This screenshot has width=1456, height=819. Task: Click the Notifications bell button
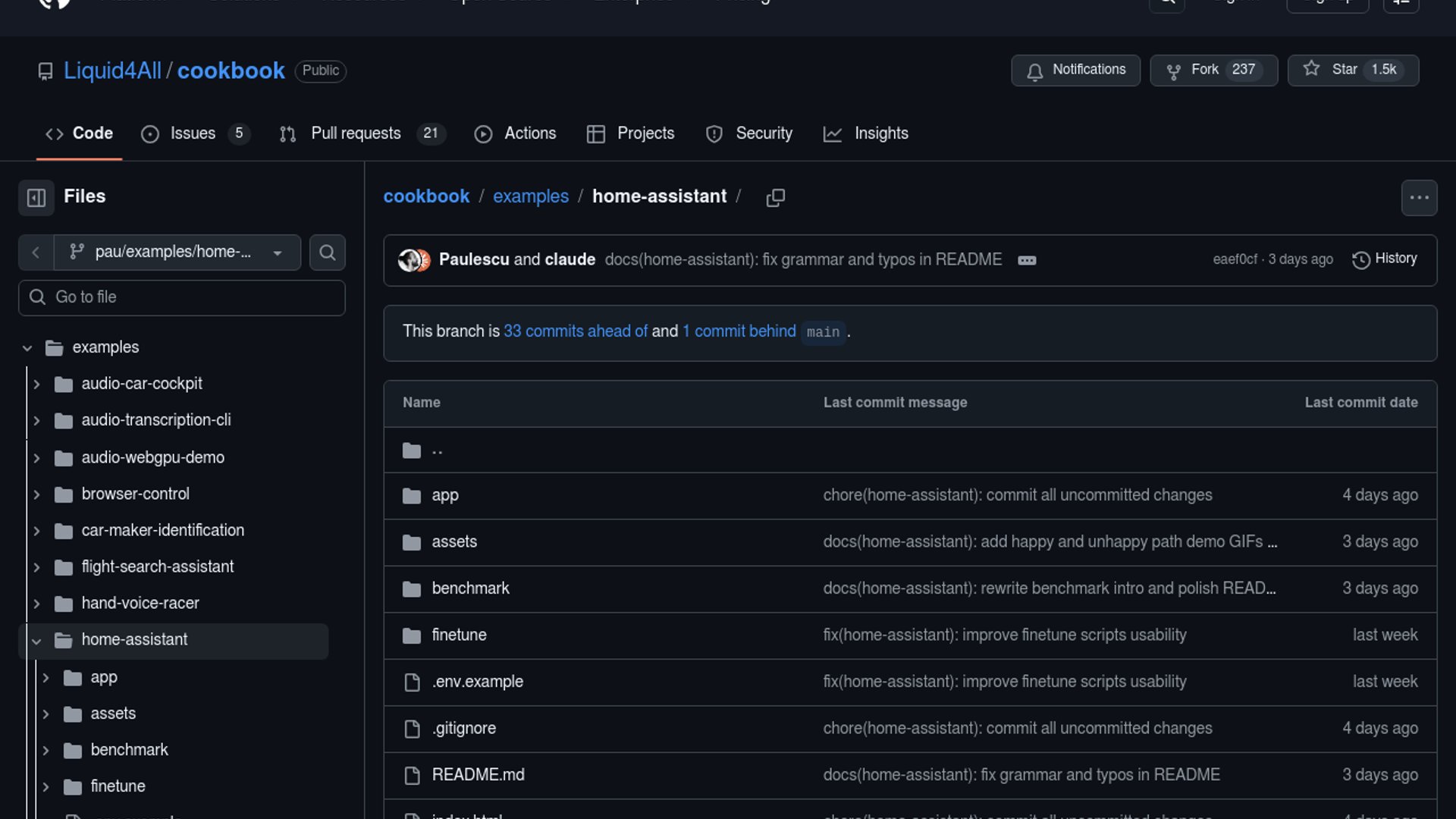1075,70
